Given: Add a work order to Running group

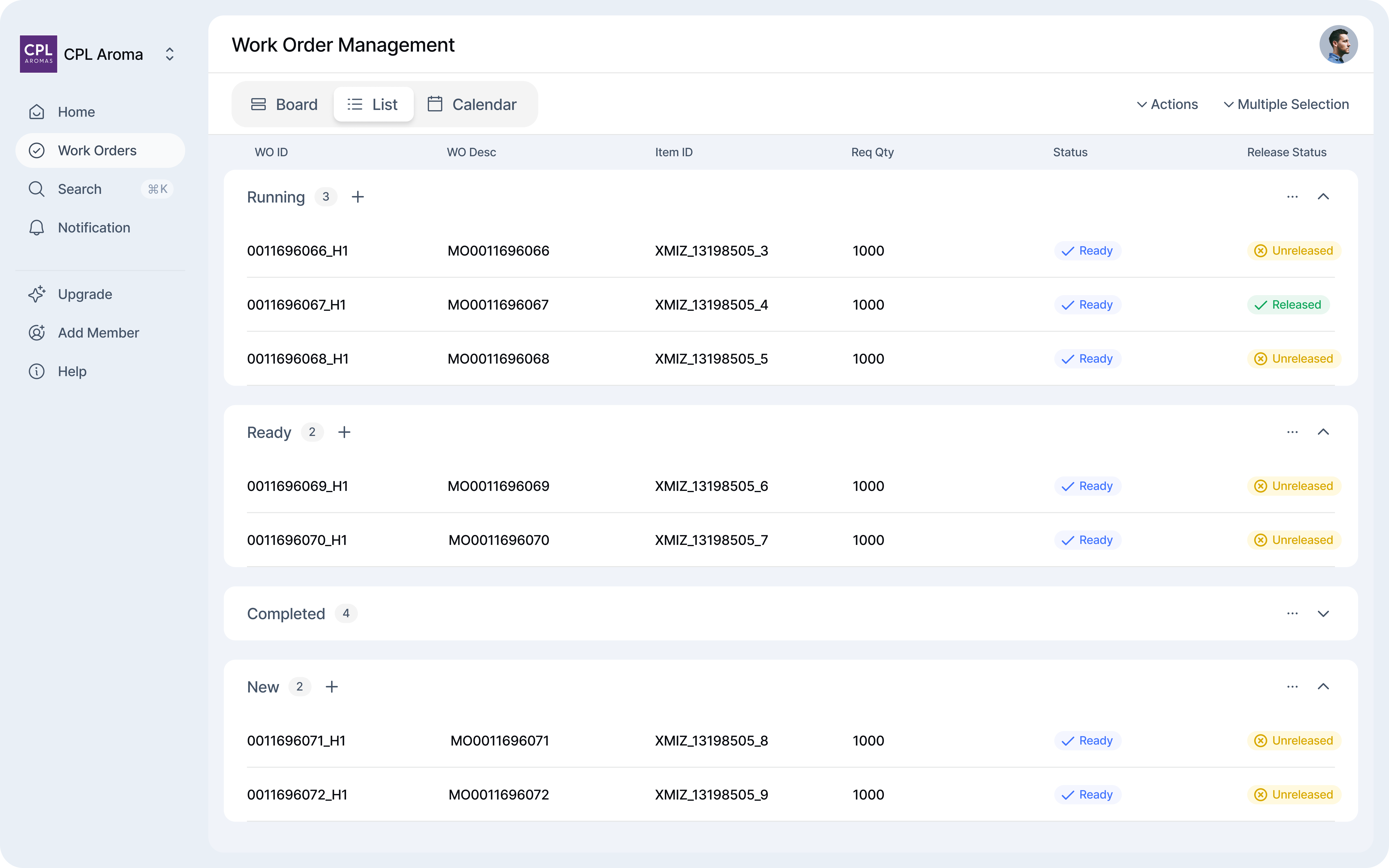Looking at the screenshot, I should tap(358, 197).
